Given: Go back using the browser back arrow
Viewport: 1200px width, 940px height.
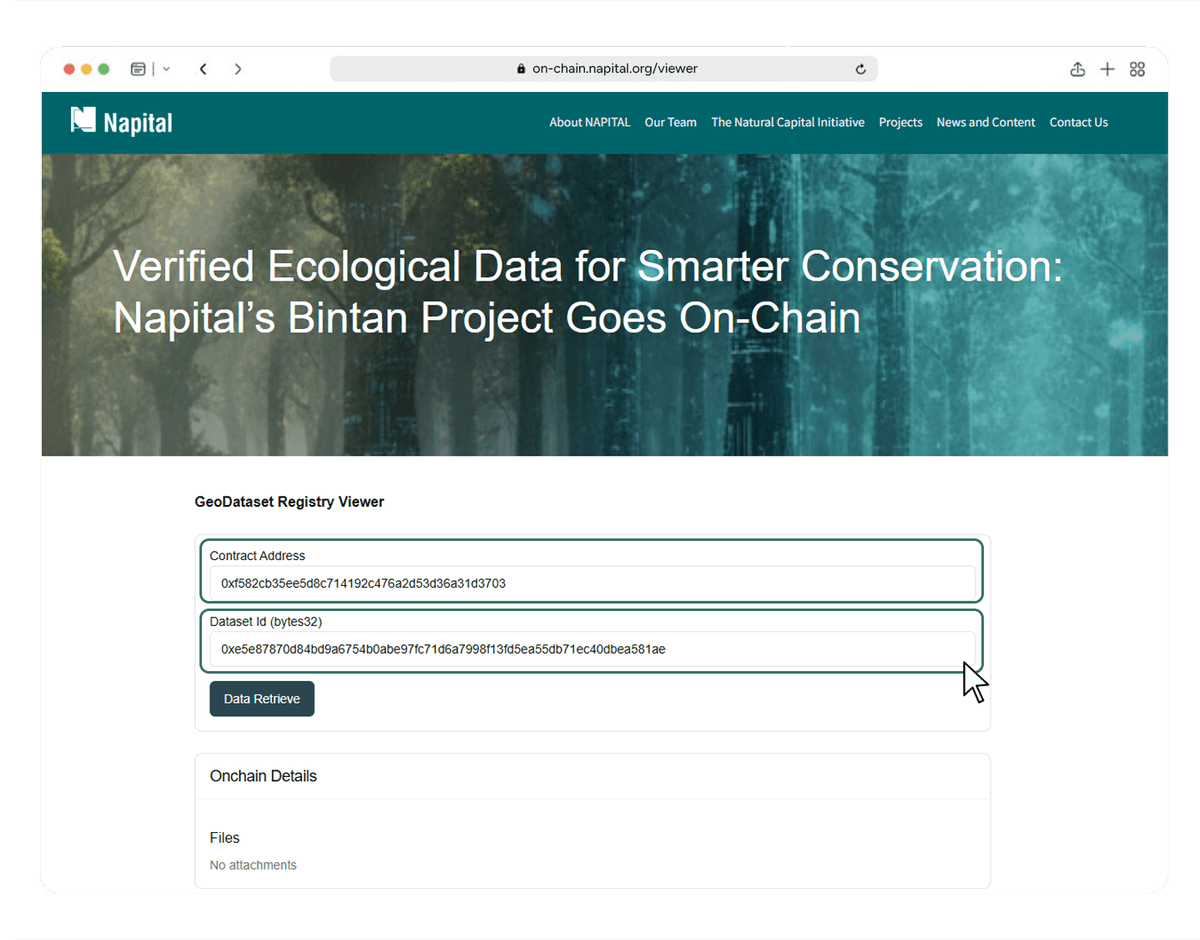Looking at the screenshot, I should (203, 69).
